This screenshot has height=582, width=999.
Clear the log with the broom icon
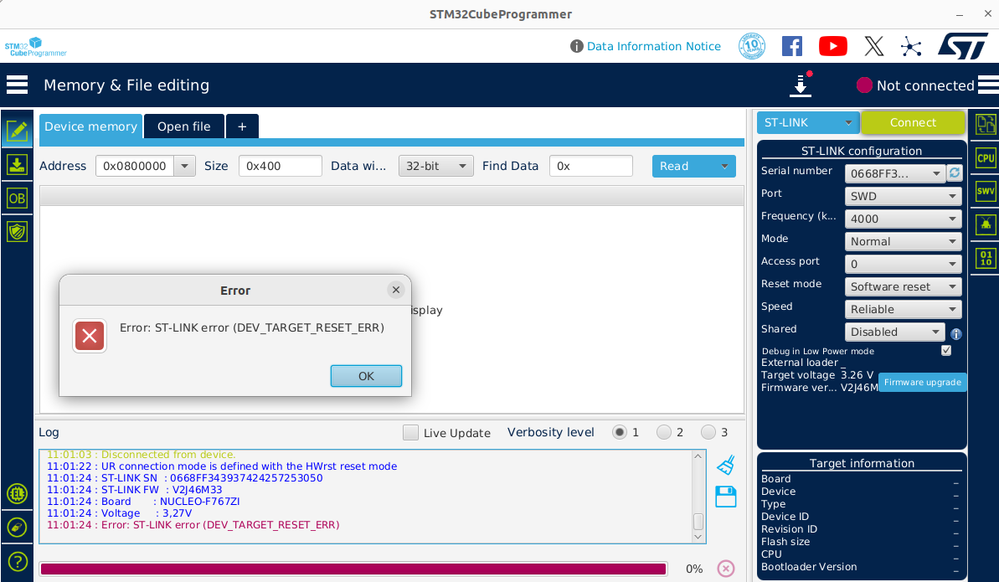tap(726, 465)
